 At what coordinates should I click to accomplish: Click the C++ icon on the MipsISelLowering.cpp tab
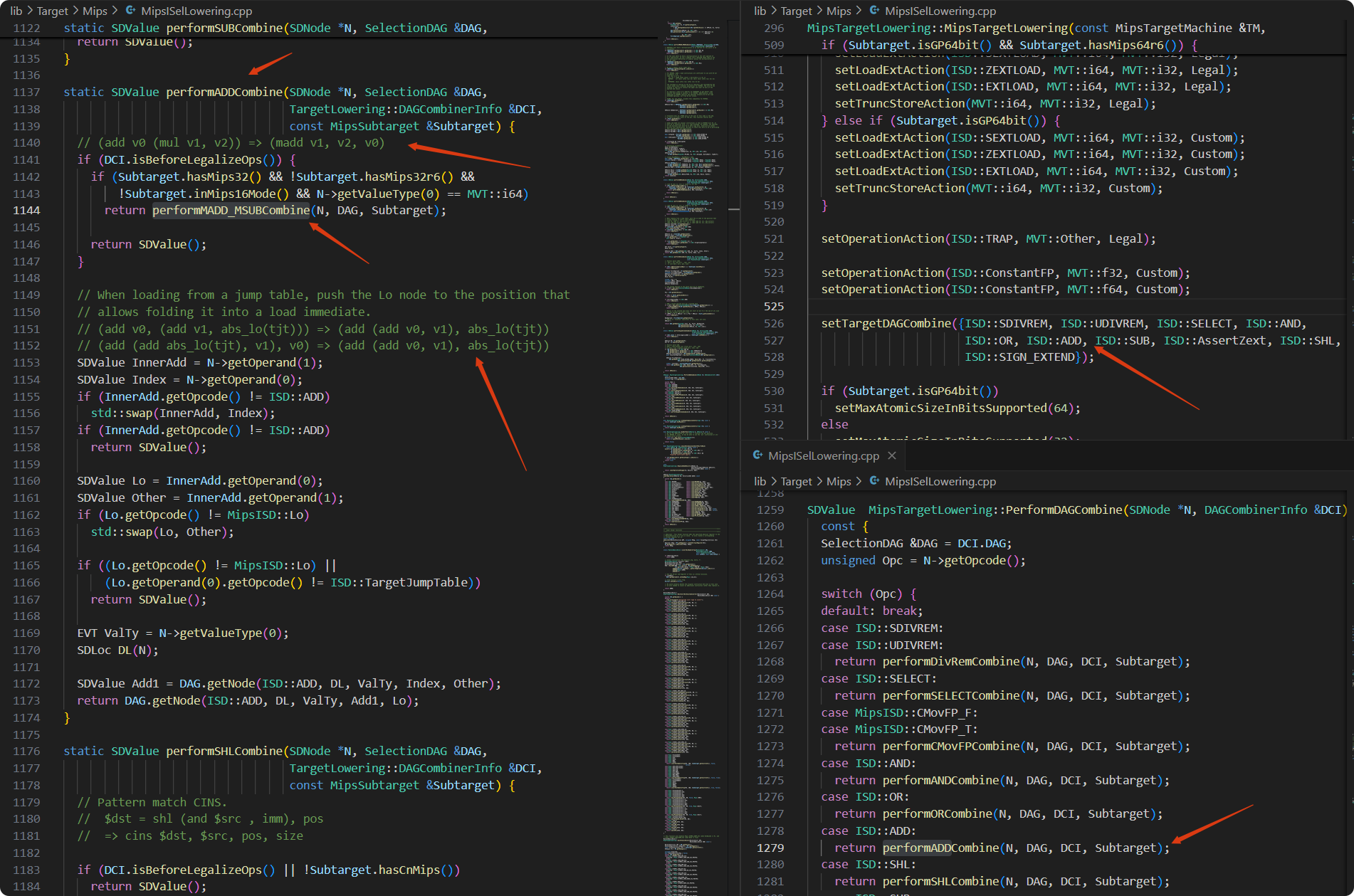point(758,455)
